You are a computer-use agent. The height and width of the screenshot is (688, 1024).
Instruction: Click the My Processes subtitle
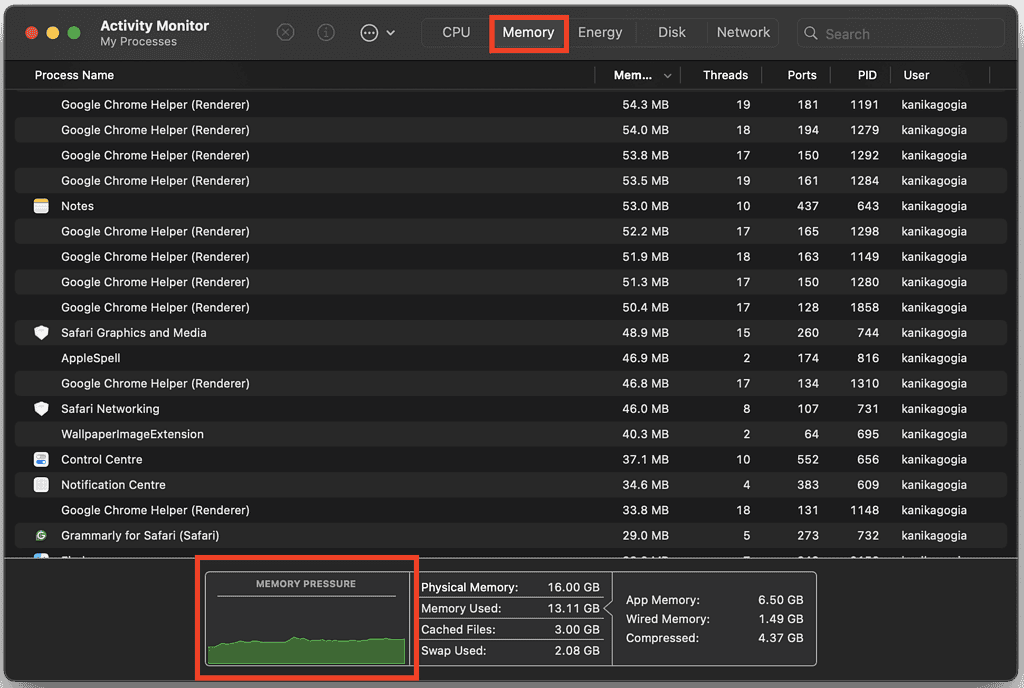click(138, 42)
